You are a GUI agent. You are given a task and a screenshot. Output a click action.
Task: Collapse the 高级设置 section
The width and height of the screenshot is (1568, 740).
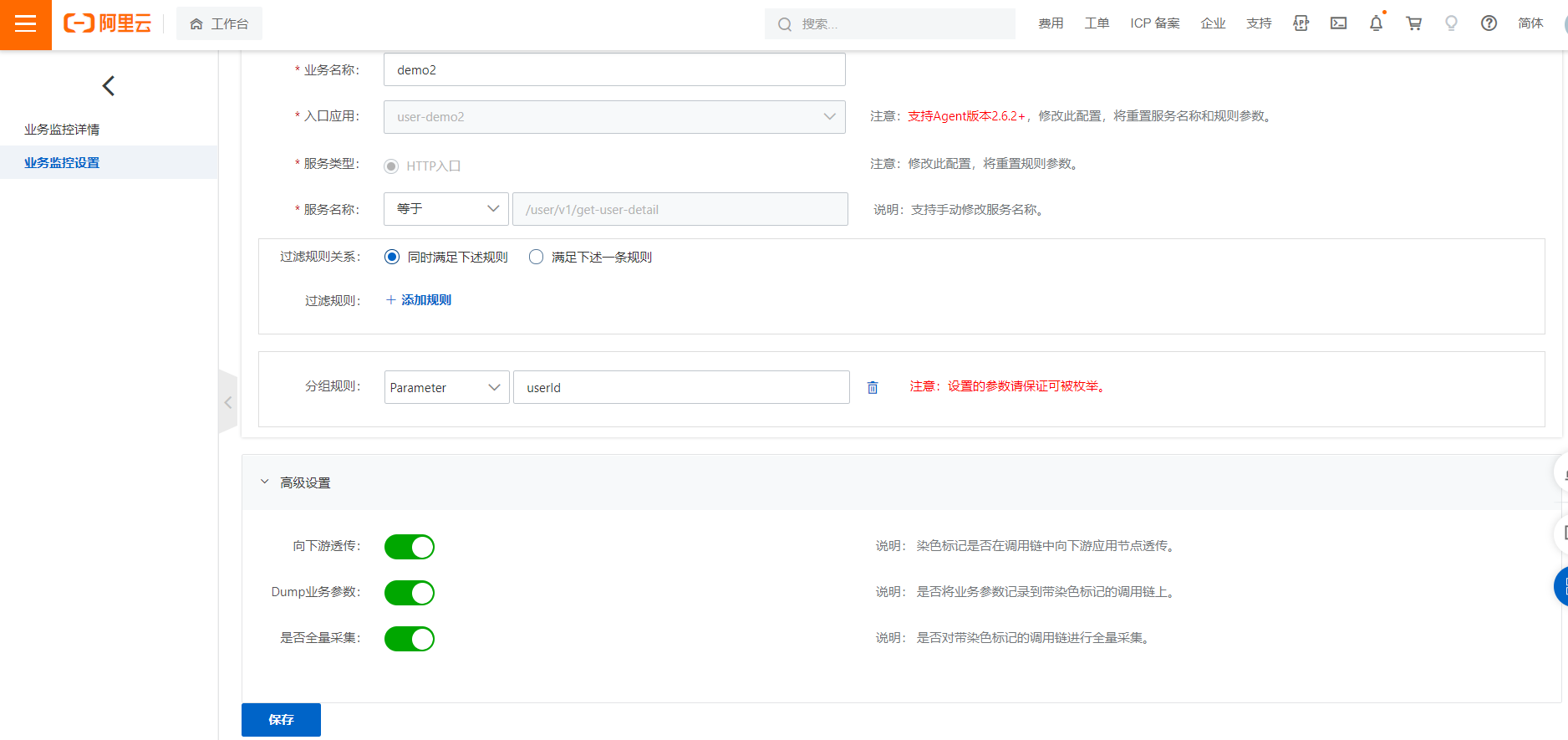[x=265, y=482]
